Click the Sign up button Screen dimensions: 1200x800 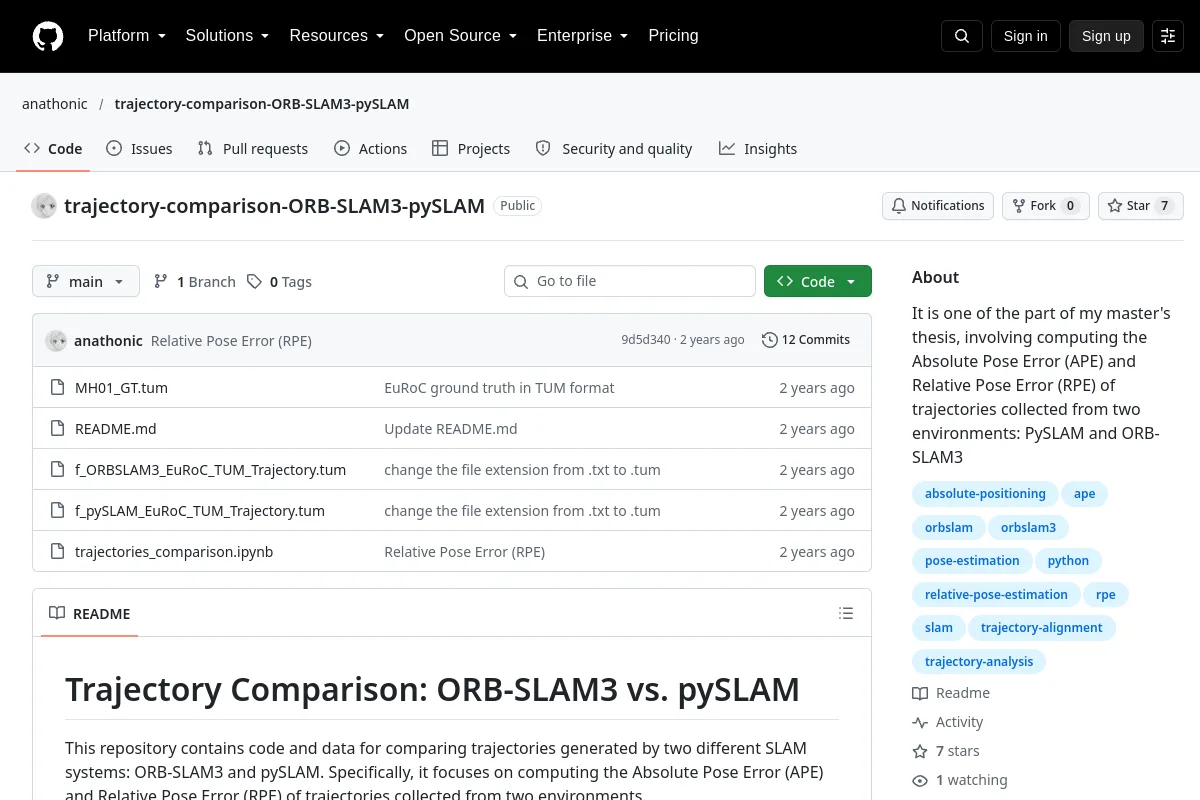pos(1106,36)
